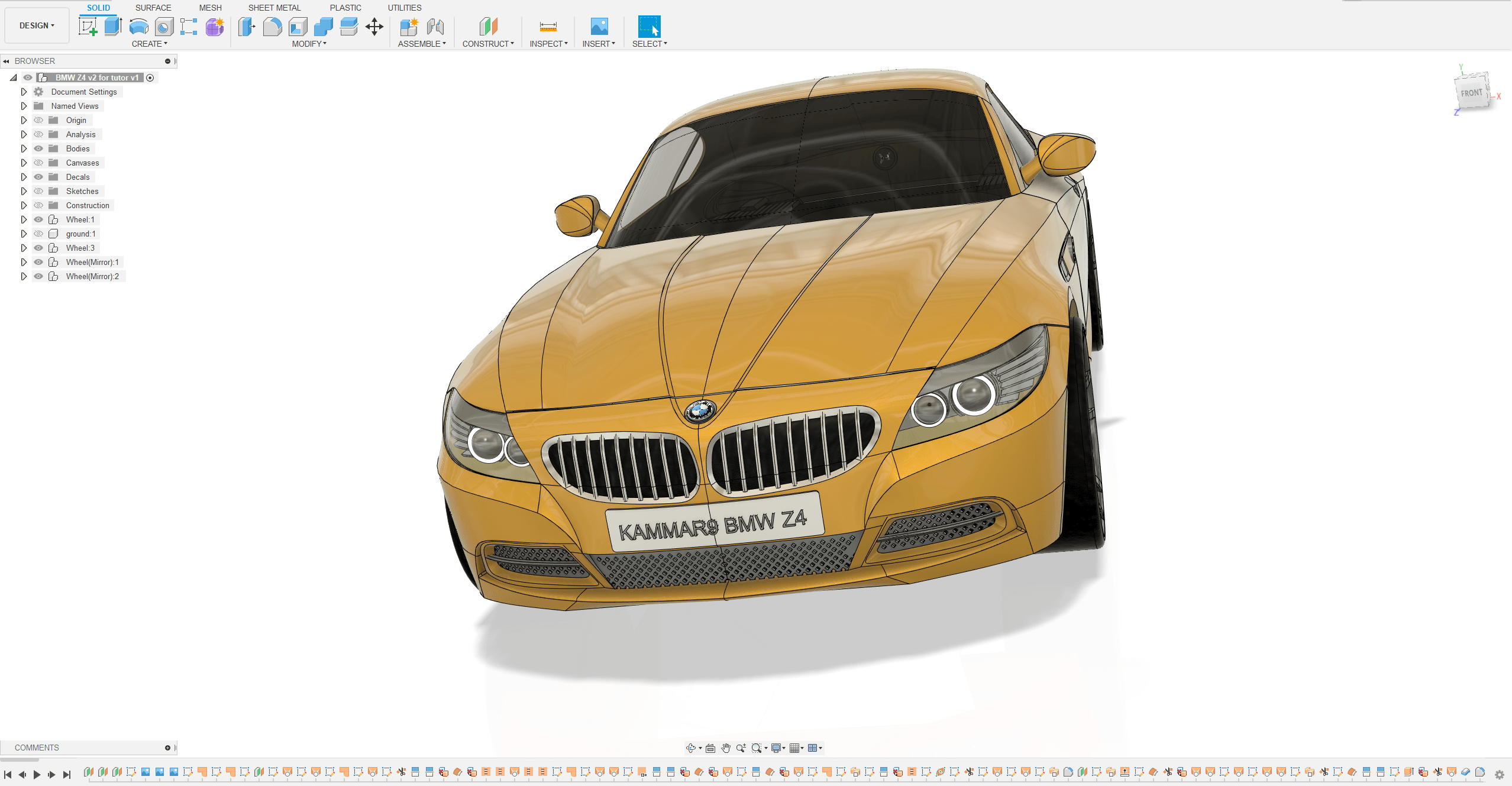Select the Rectangular Pattern tool

tap(189, 27)
